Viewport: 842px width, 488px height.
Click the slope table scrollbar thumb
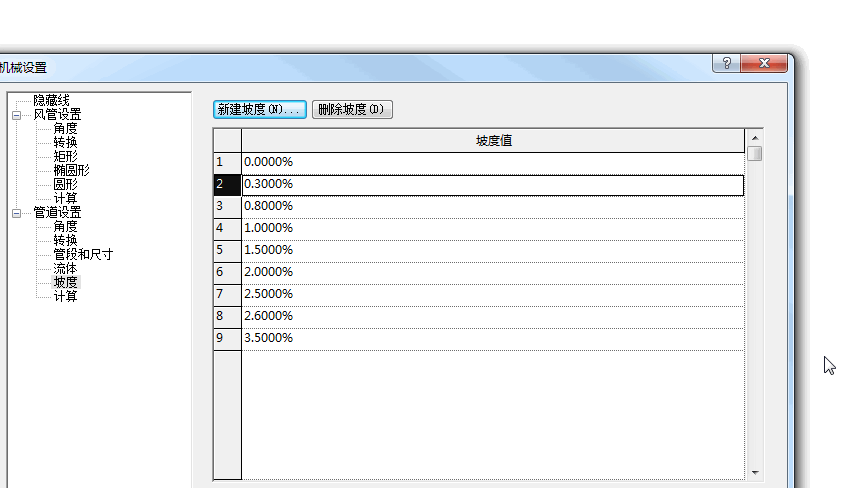755,154
